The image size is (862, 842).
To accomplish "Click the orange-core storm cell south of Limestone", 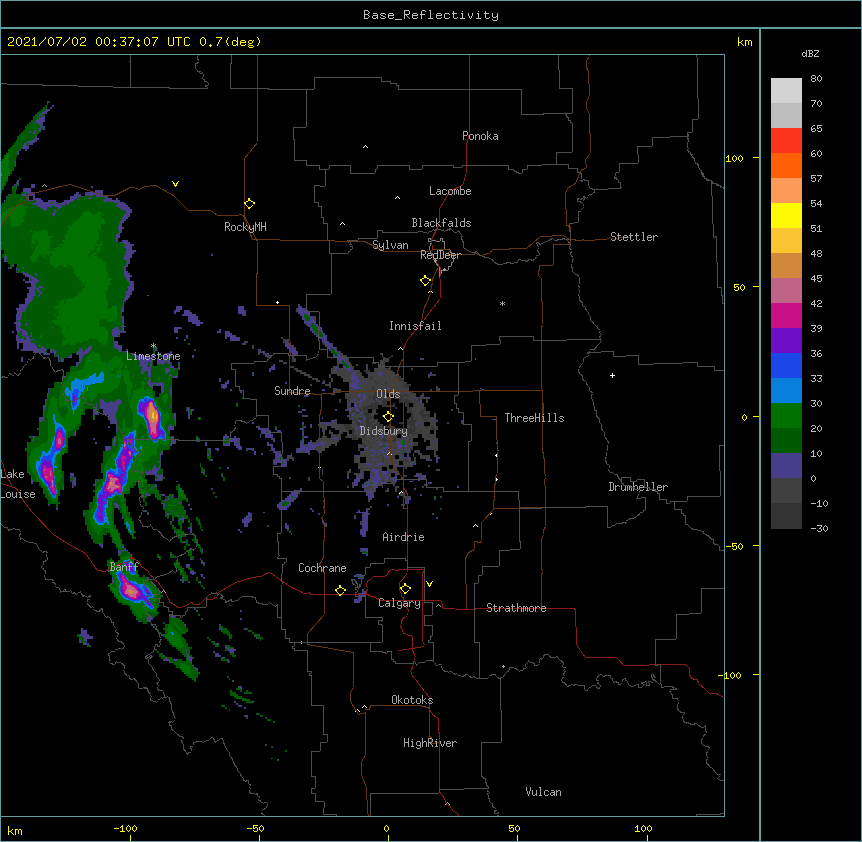I will coord(152,417).
